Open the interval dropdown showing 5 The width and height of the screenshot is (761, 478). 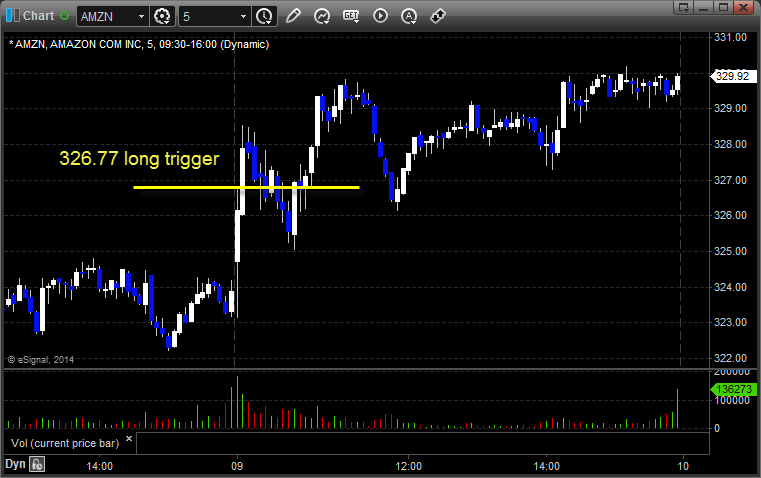click(243, 16)
